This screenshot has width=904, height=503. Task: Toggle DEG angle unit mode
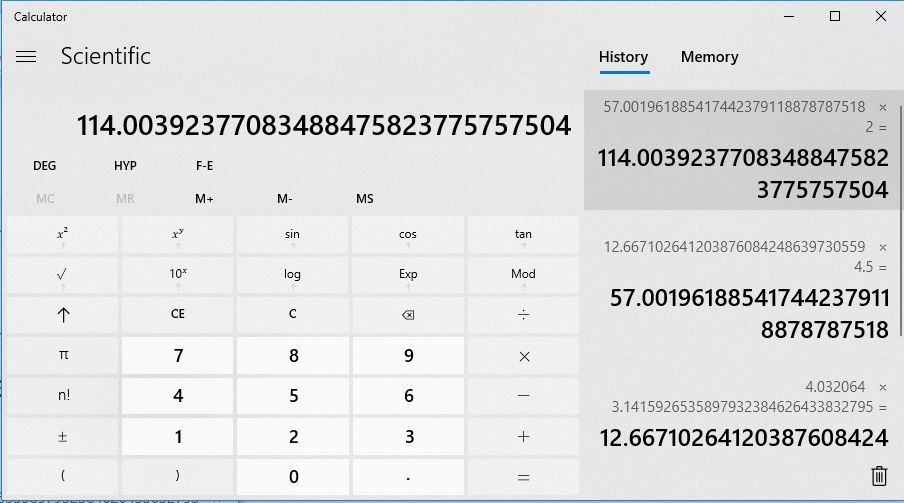coord(45,166)
